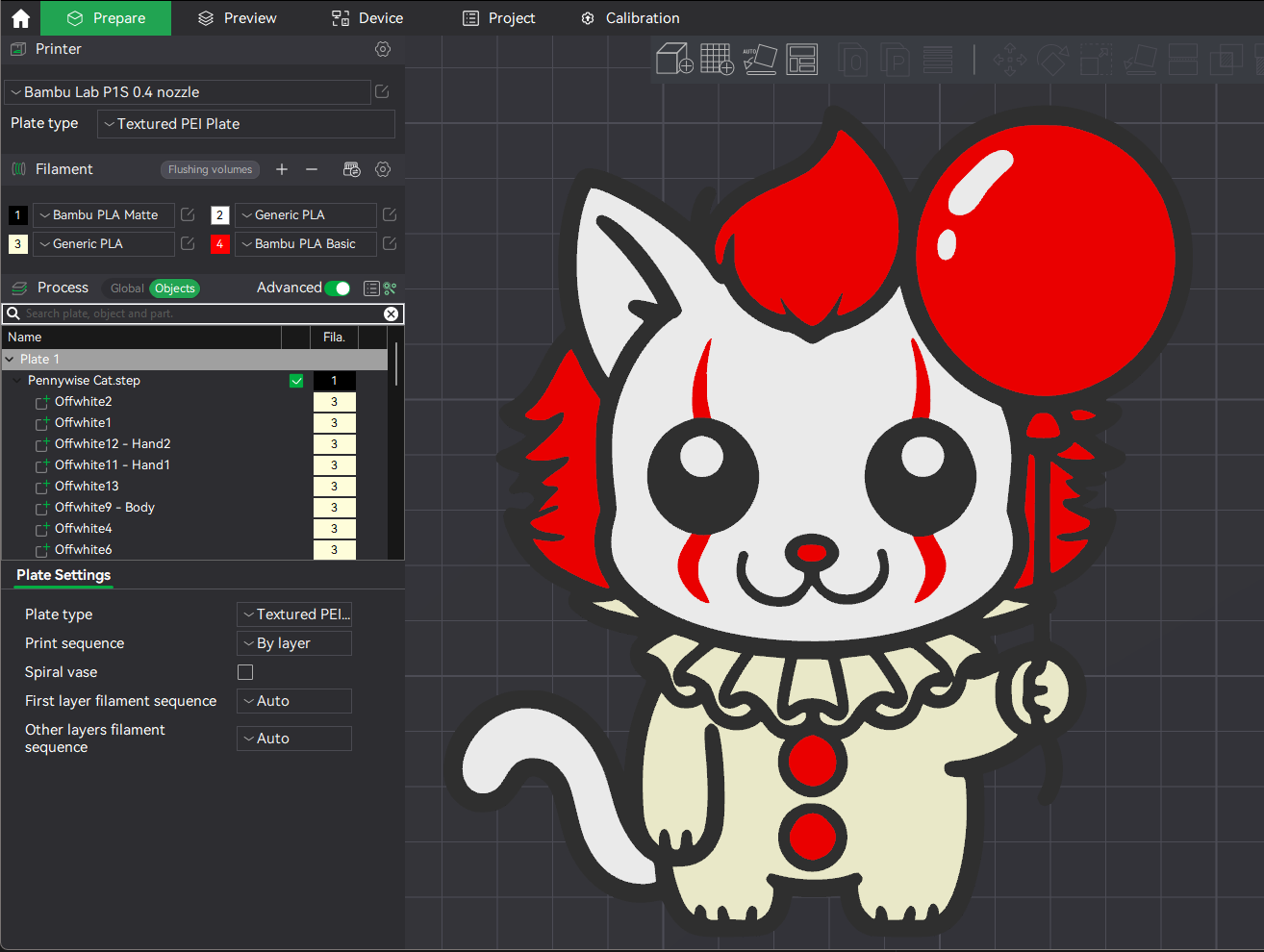Click the Auto orient toolbar icon
The image size is (1264, 952).
tap(759, 59)
